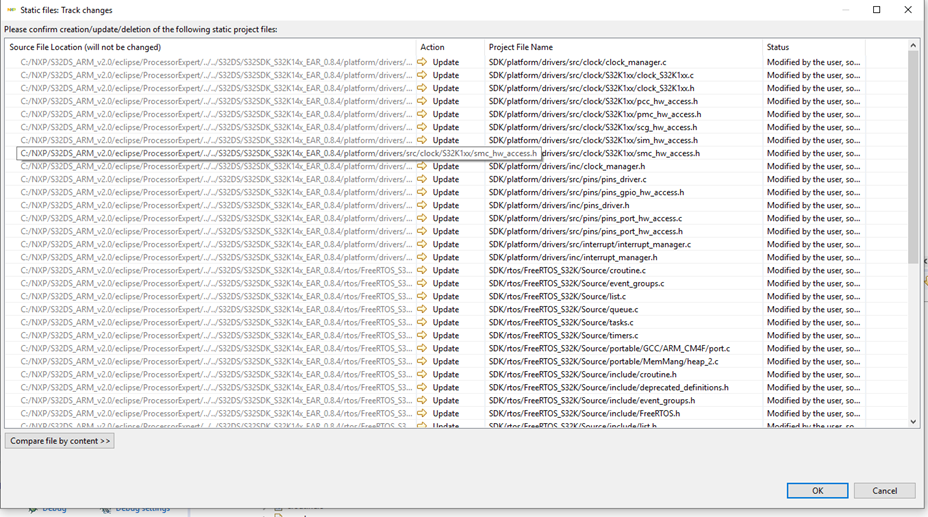
Task: Select project file Source/queue.c
Action: (x=563, y=309)
